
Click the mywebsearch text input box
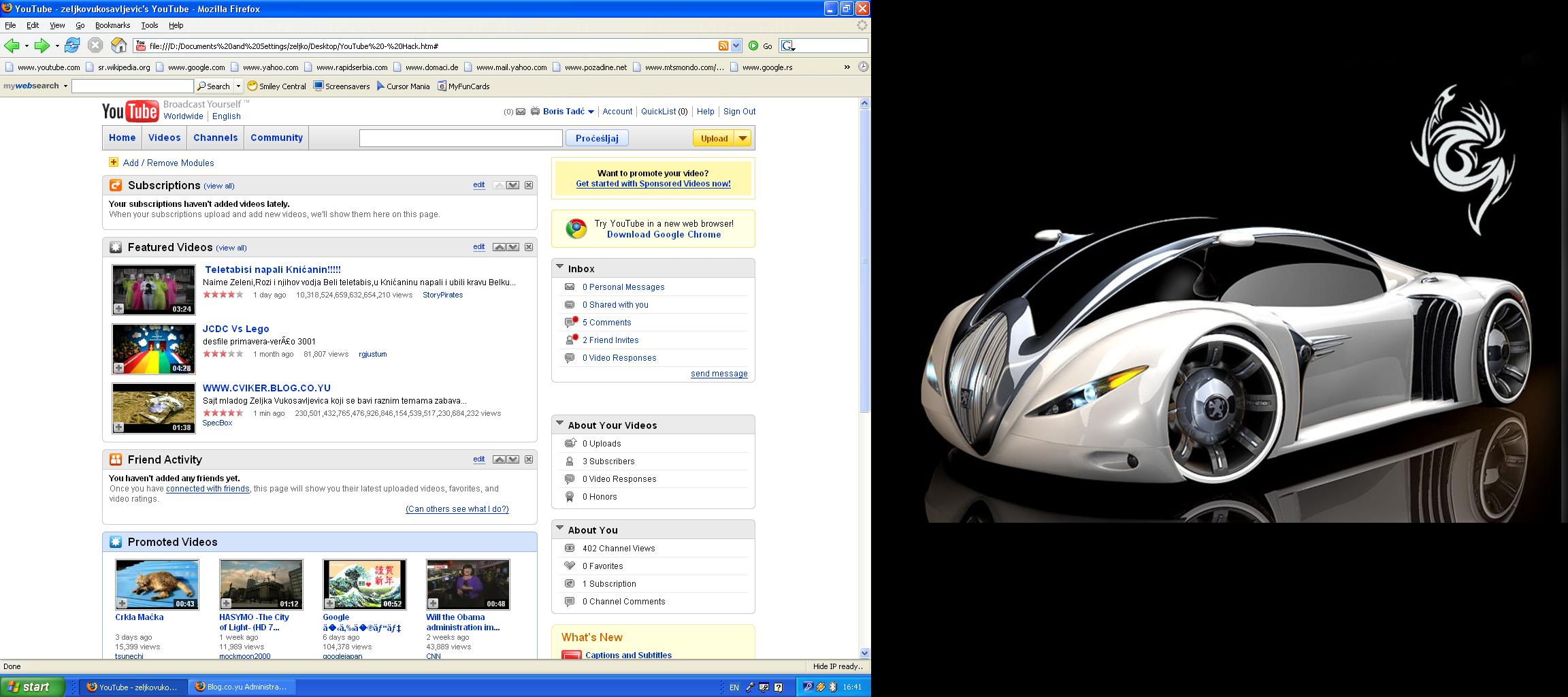tap(133, 86)
